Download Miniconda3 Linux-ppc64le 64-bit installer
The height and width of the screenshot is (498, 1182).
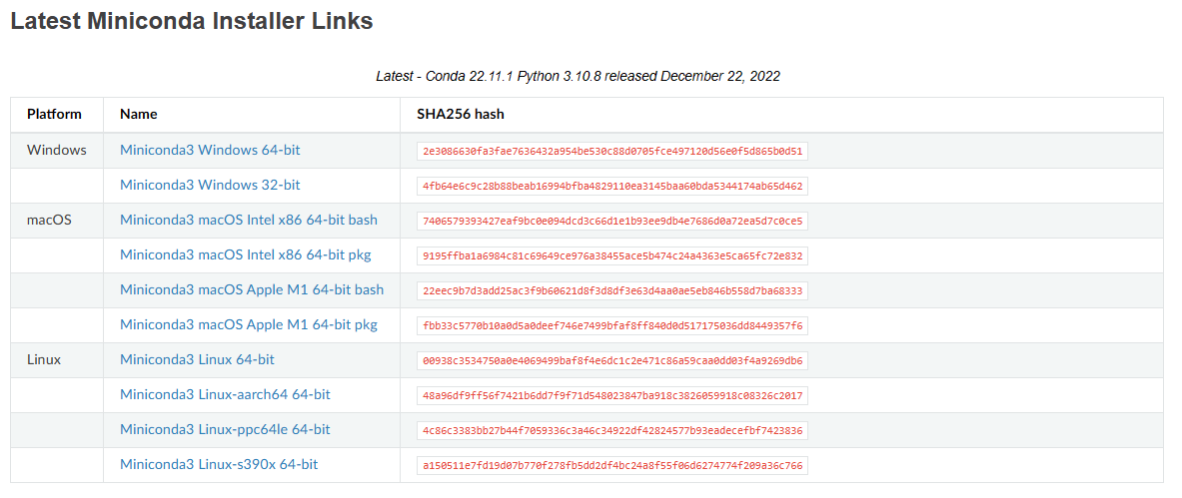pyautogui.click(x=225, y=429)
